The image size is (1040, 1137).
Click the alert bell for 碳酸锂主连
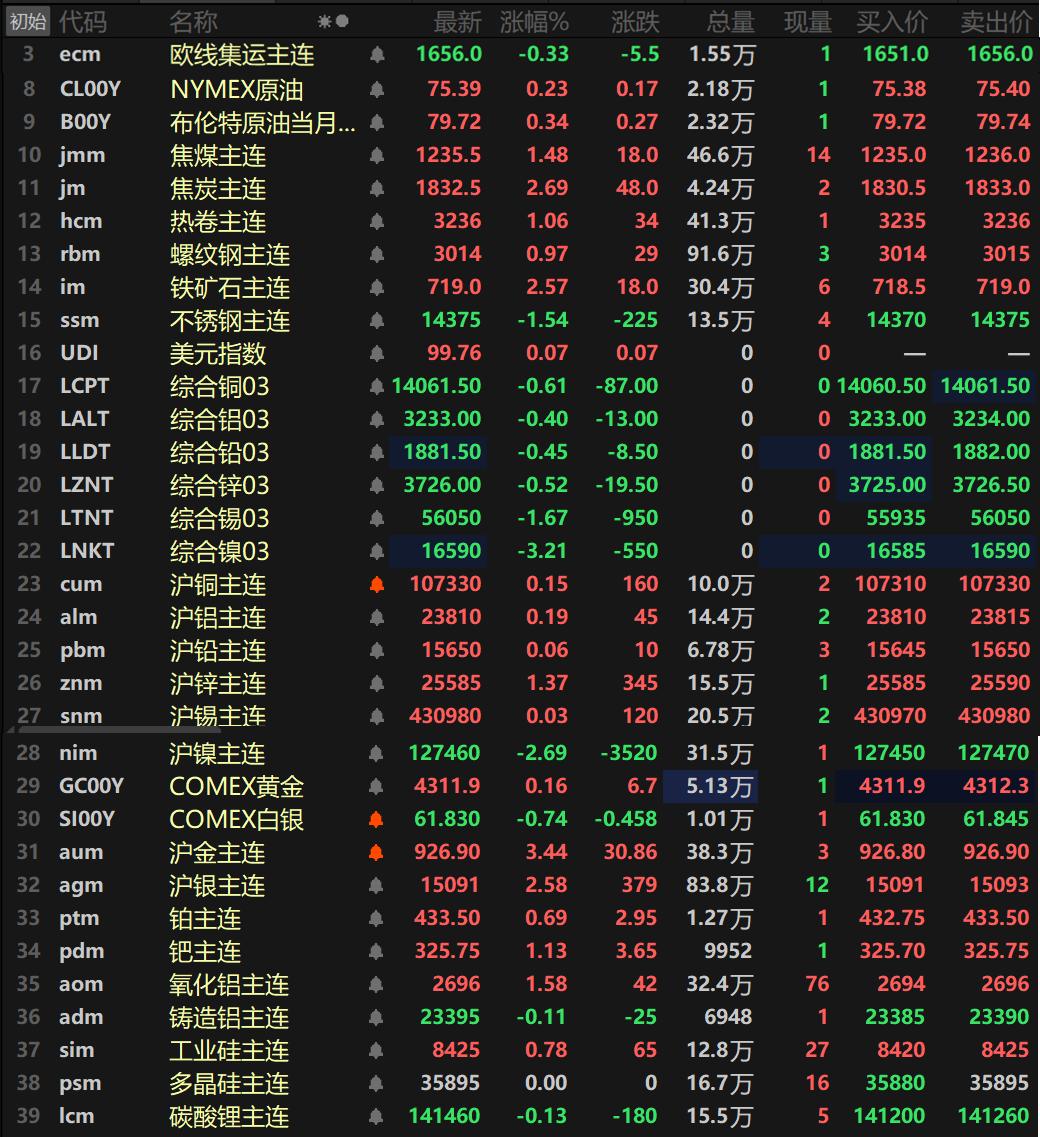pyautogui.click(x=376, y=1116)
